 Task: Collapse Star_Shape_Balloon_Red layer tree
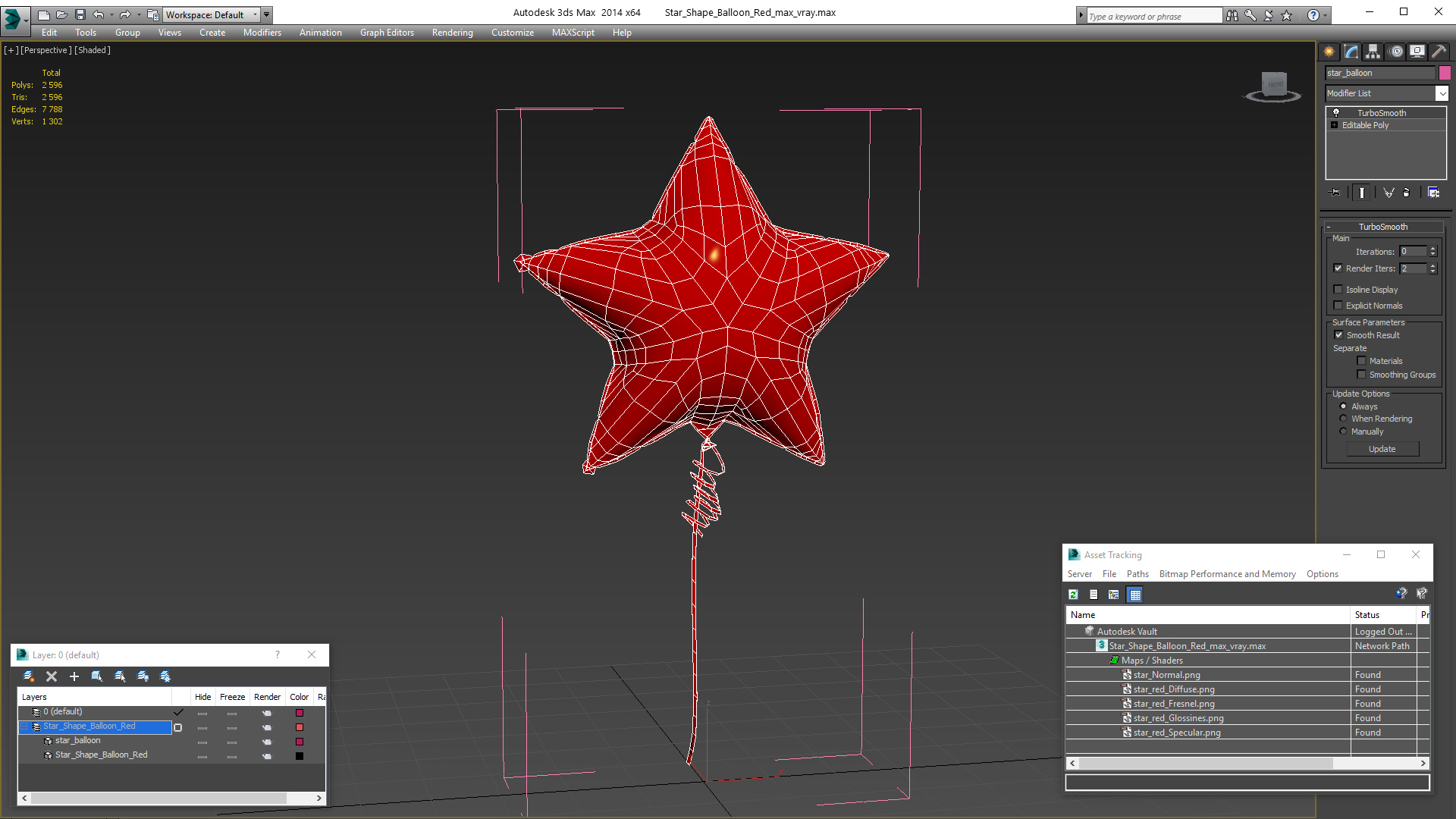point(24,726)
